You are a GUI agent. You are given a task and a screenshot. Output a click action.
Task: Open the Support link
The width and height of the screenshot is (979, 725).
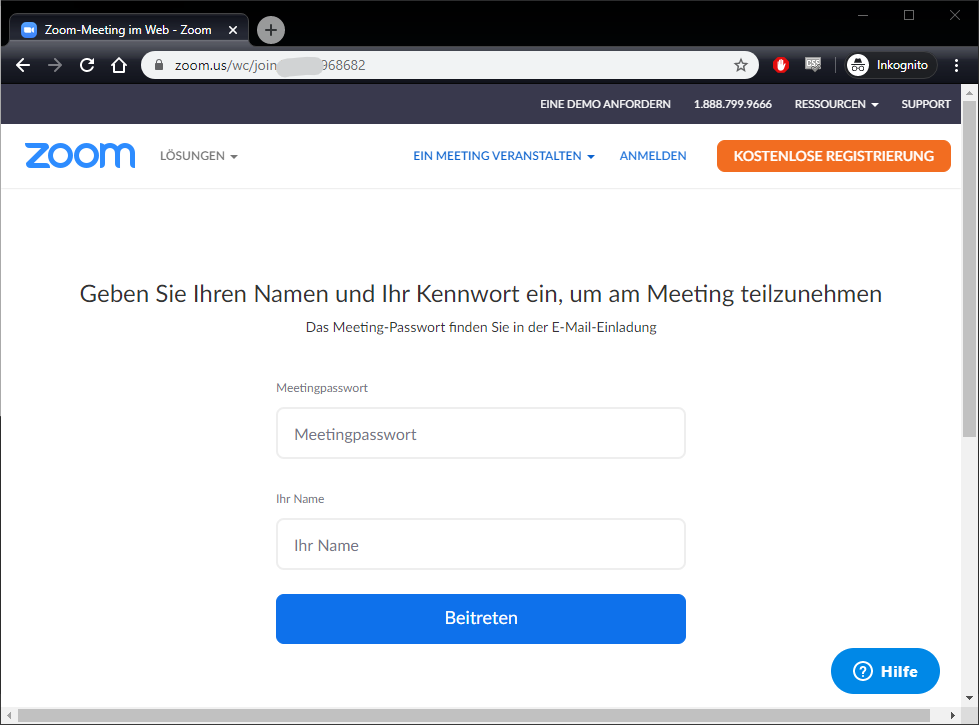[926, 104]
